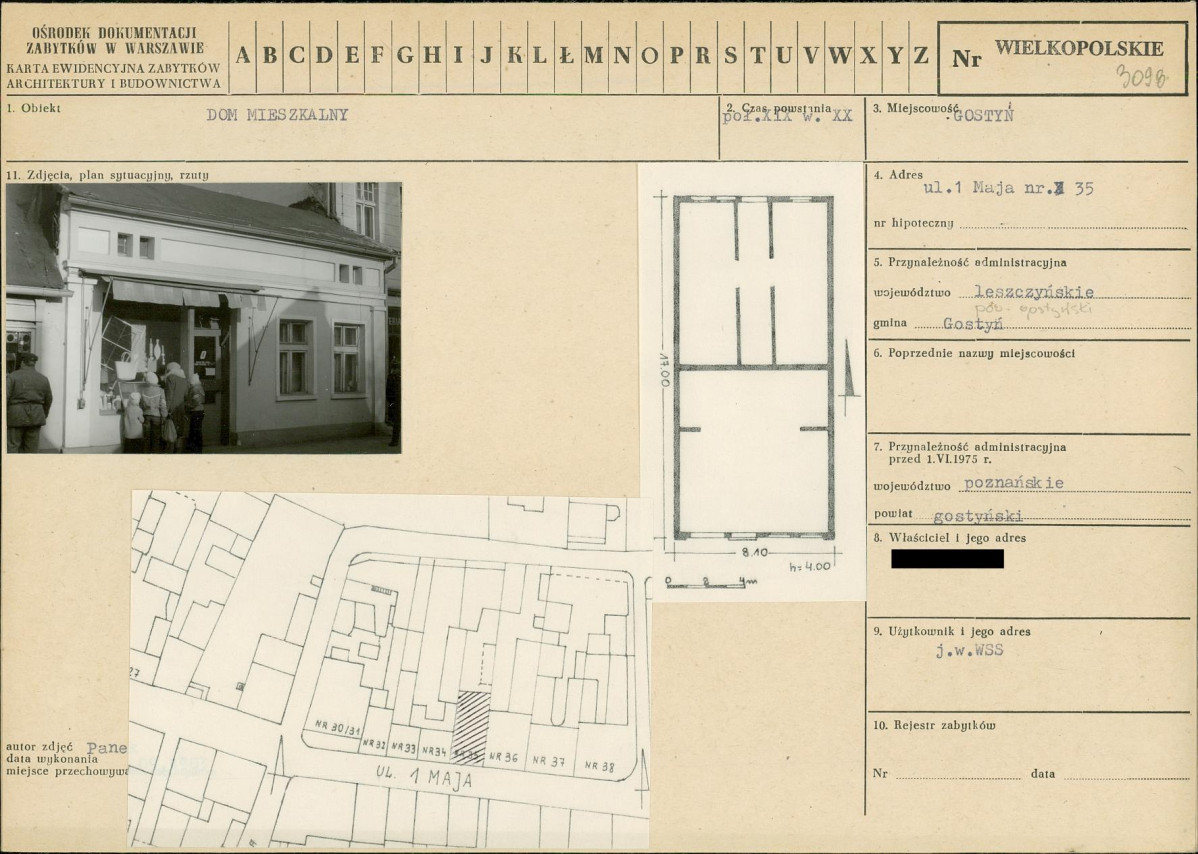This screenshot has height=854, width=1198.
Task: Click the letter A index cell
Action: tap(242, 57)
